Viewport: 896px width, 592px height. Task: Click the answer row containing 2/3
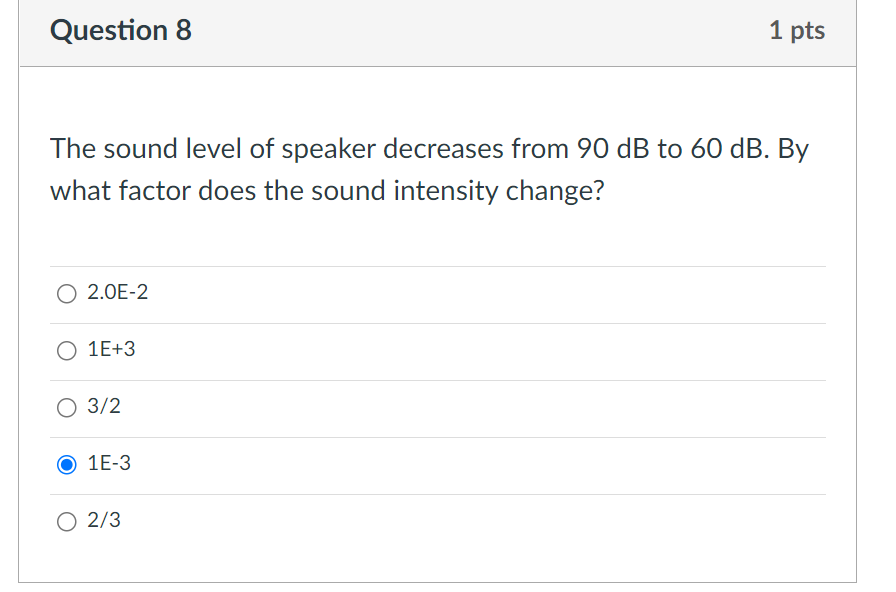(x=440, y=521)
